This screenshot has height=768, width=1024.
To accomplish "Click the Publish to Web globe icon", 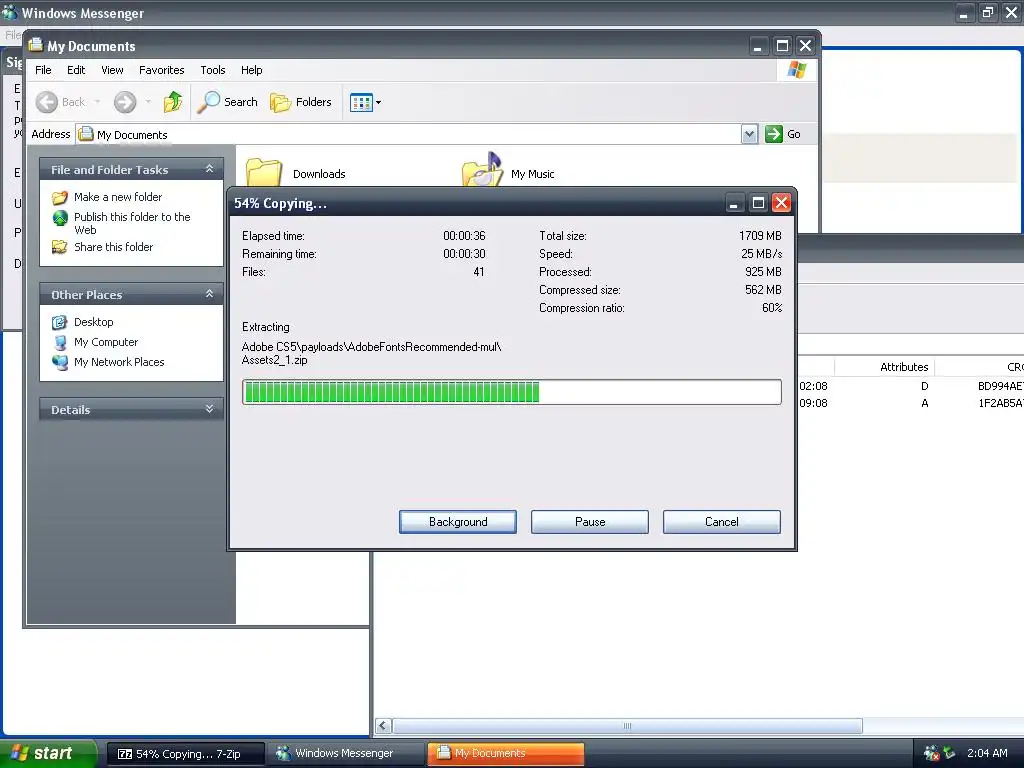I will click(x=60, y=217).
